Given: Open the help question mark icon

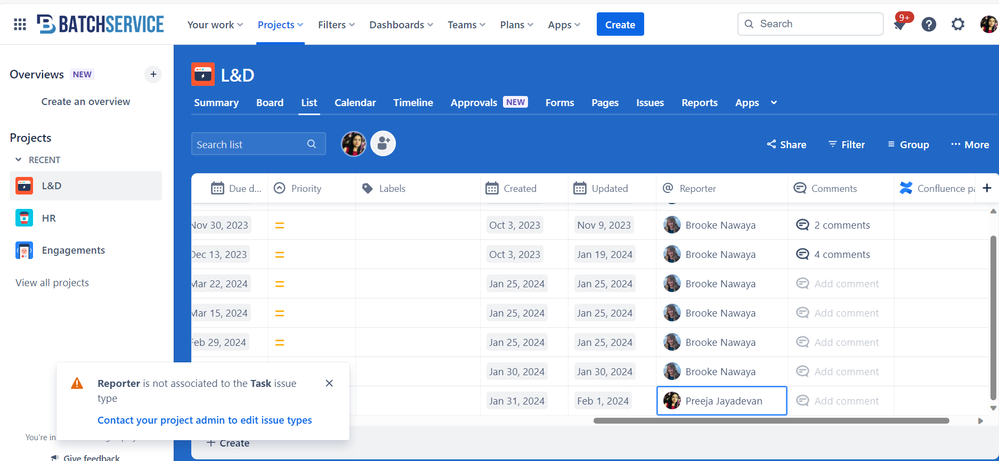Looking at the screenshot, I should click(929, 25).
